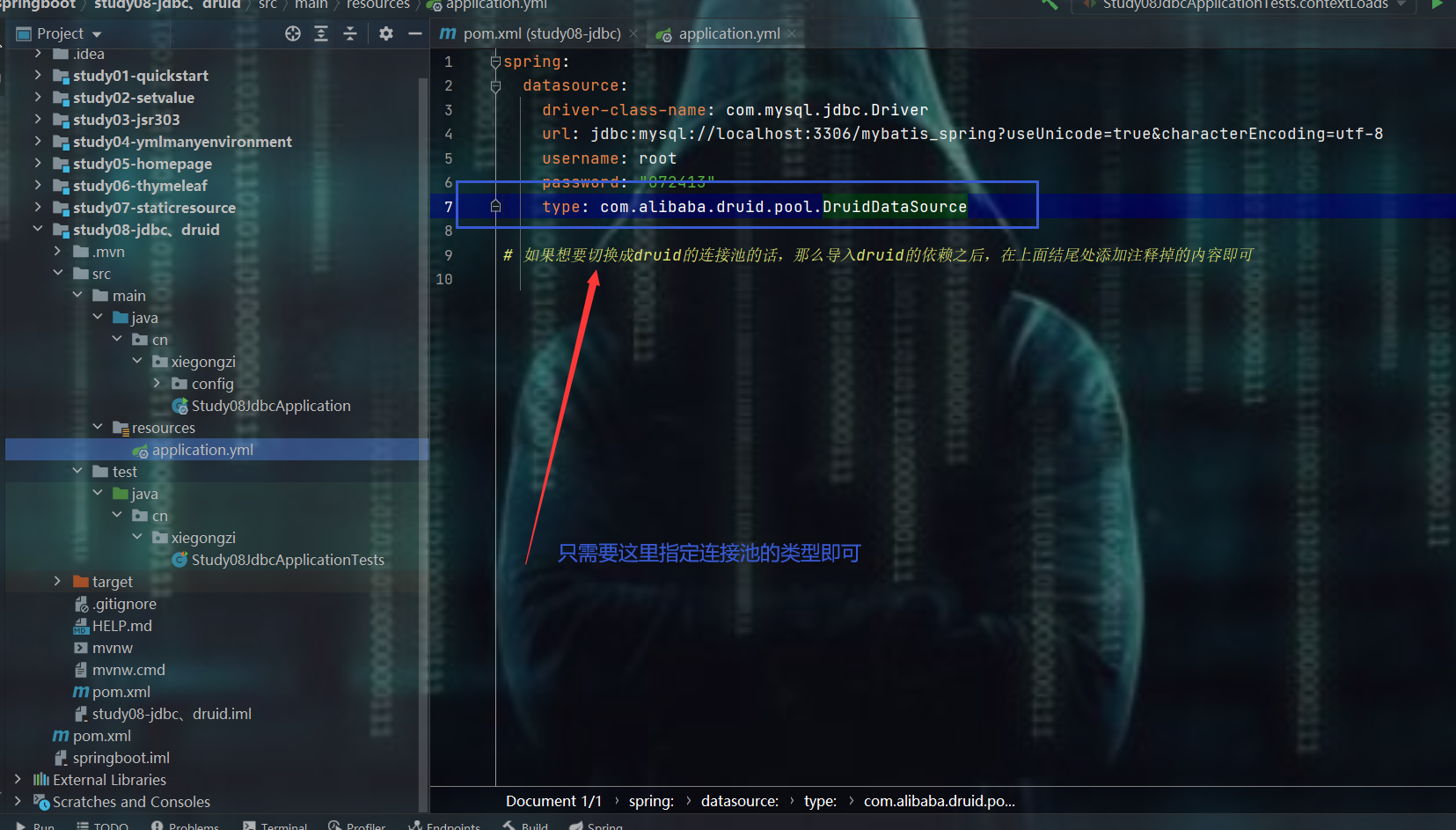This screenshot has height=830, width=1456.
Task: Expand External Libraries node
Action: click(18, 780)
